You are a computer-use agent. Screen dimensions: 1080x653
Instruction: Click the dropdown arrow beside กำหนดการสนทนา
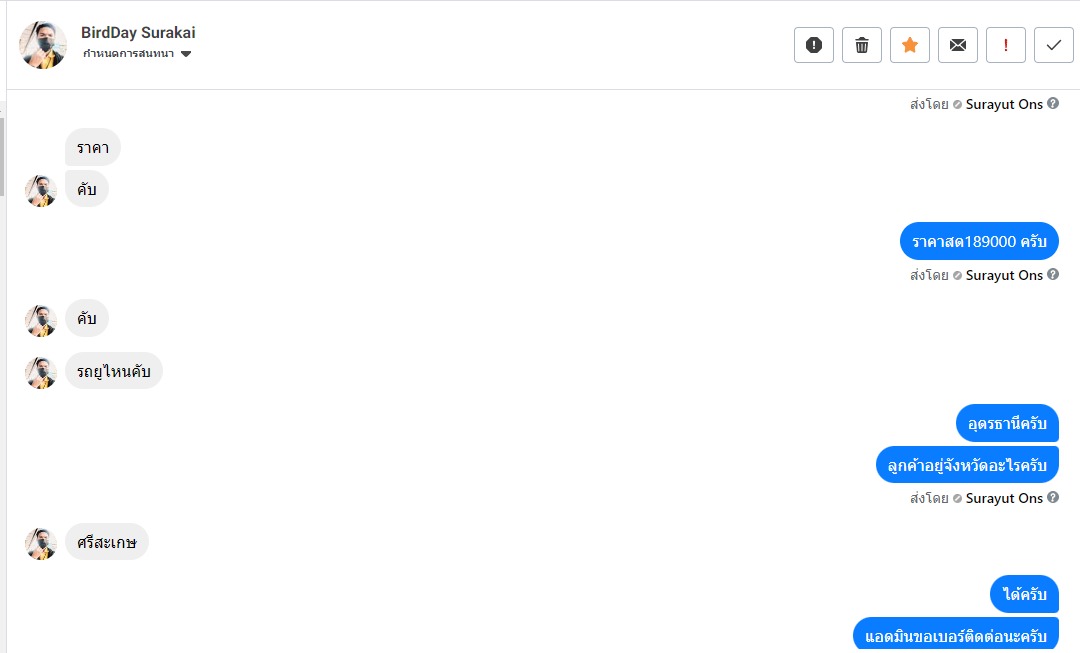coord(186,54)
